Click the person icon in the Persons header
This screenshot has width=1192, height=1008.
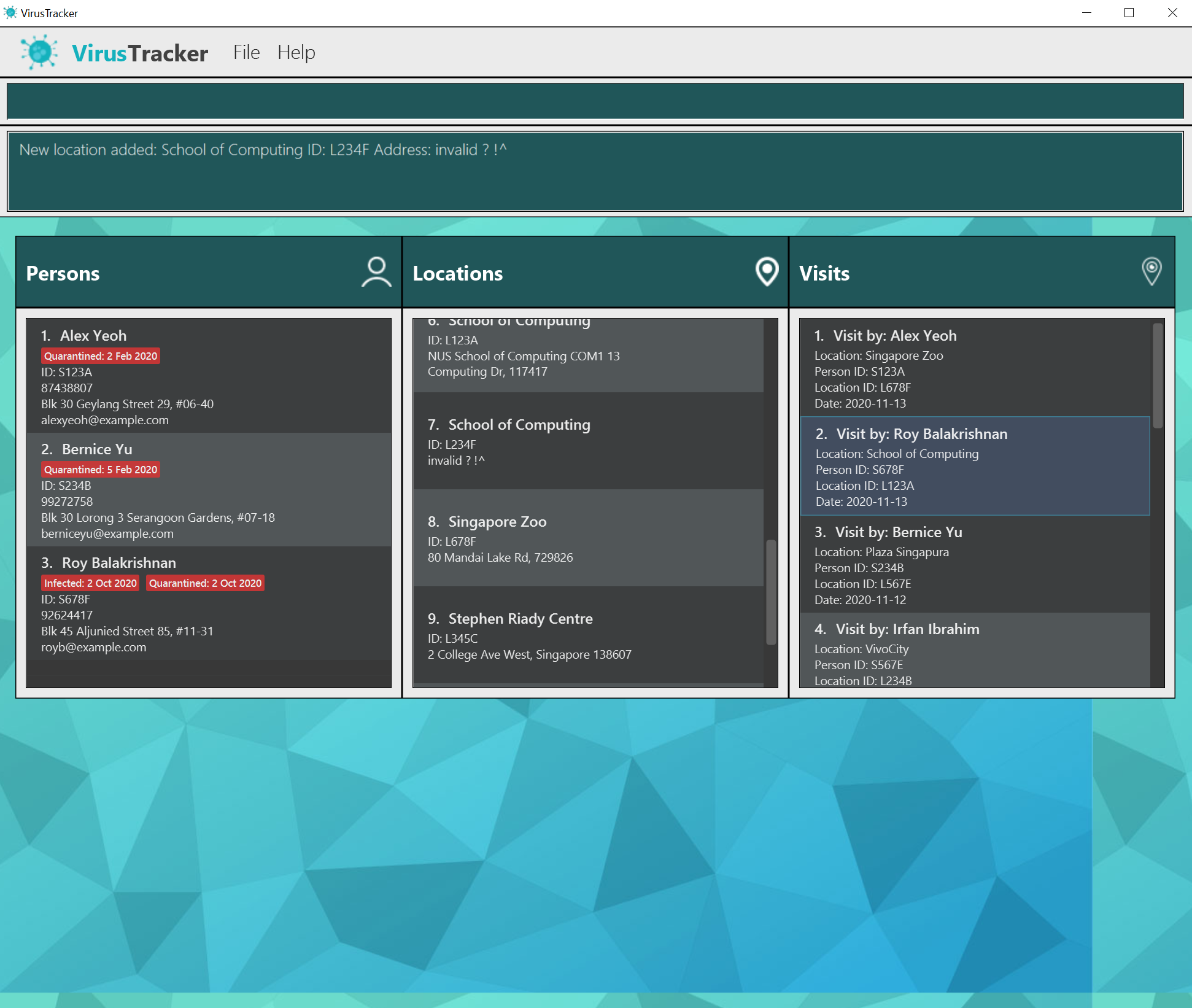376,272
